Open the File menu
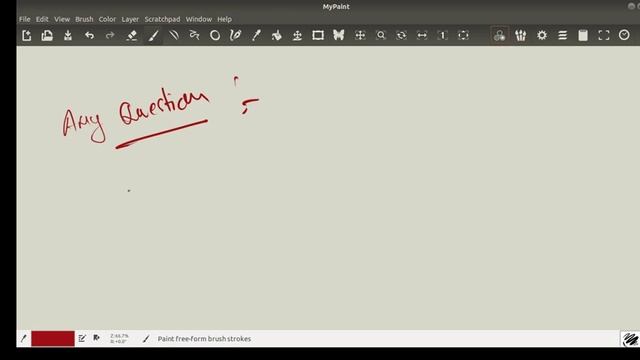This screenshot has height=360, width=640. coord(24,19)
